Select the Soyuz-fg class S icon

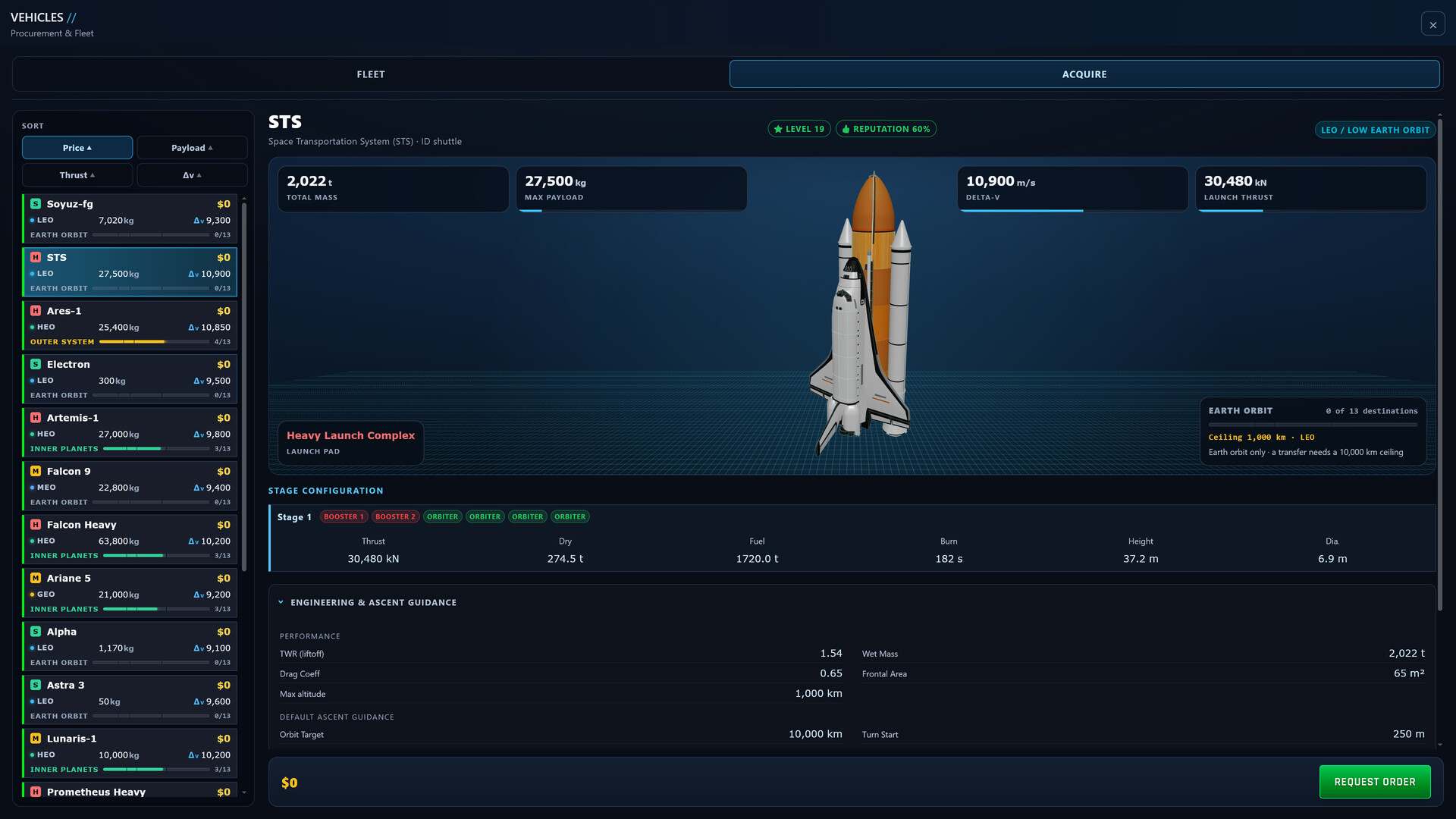coord(36,204)
